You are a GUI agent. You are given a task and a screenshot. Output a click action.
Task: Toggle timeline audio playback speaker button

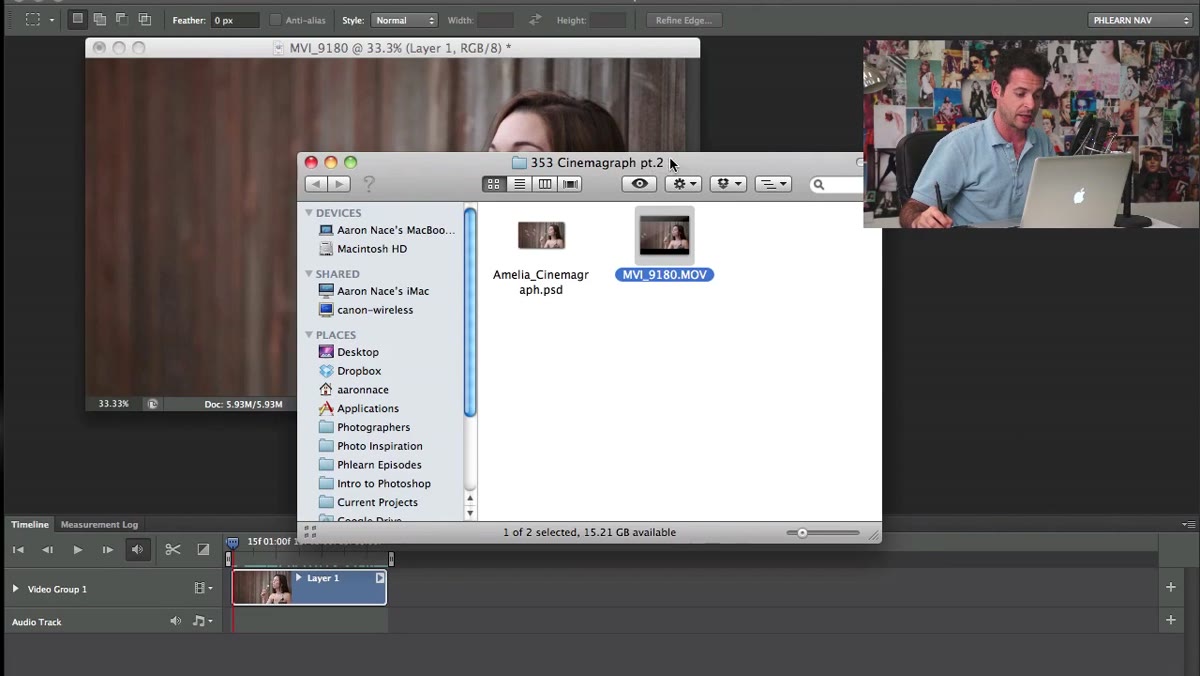tap(138, 549)
